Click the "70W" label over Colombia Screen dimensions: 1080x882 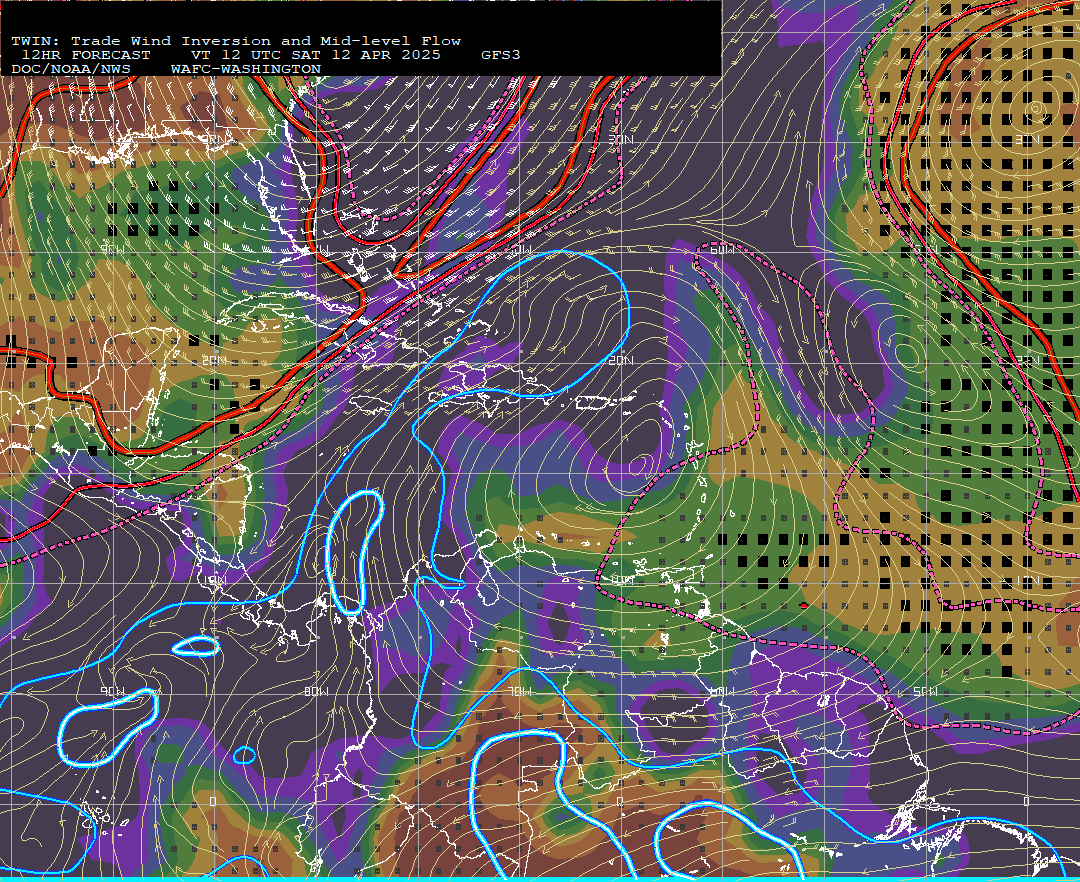[519, 691]
